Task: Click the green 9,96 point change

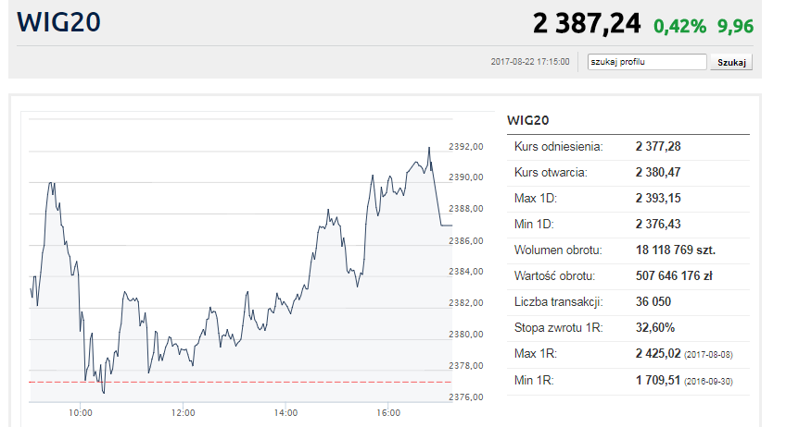Action: point(735,26)
